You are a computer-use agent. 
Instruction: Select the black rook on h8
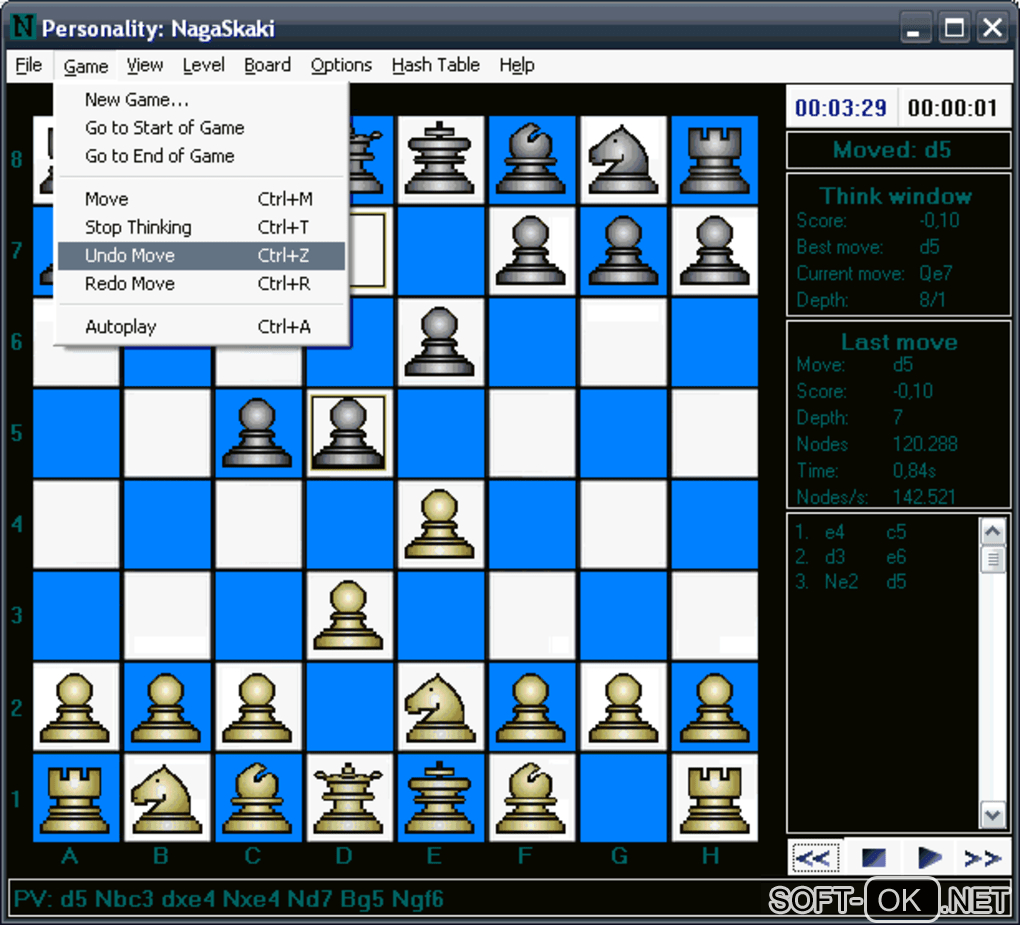pos(714,159)
